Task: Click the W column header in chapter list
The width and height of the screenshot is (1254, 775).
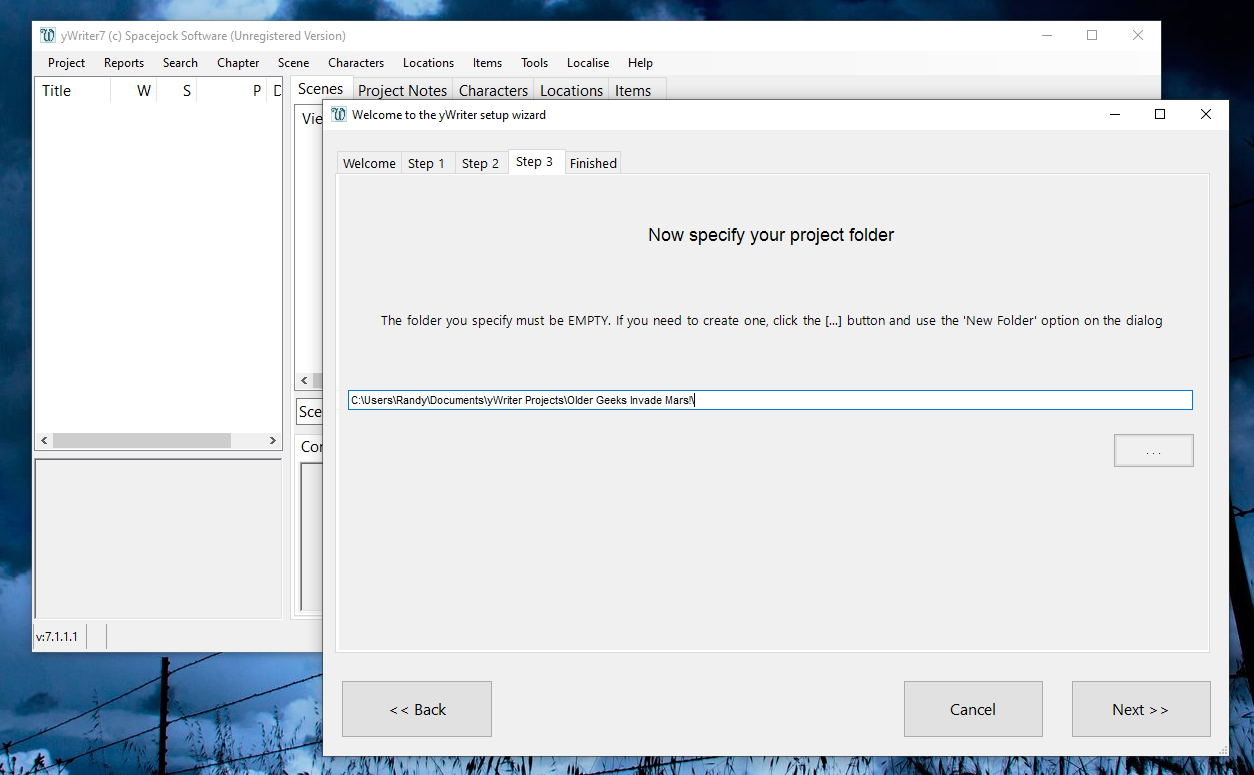Action: [x=134, y=91]
